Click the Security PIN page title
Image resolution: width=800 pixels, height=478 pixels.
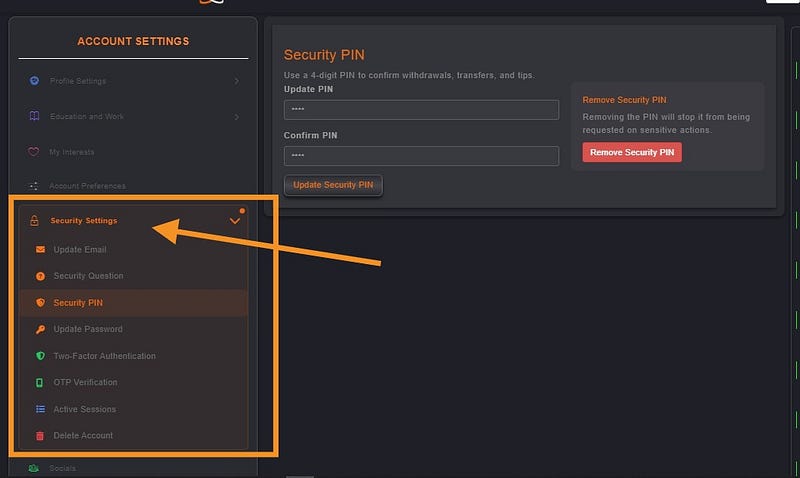click(324, 55)
